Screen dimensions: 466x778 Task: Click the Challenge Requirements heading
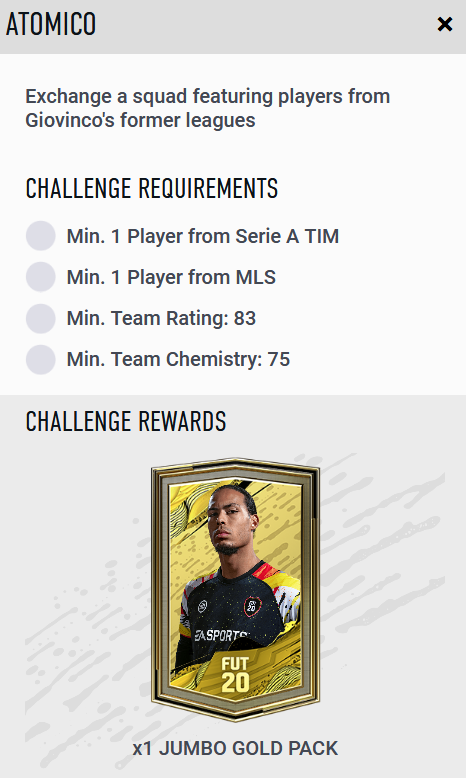152,189
